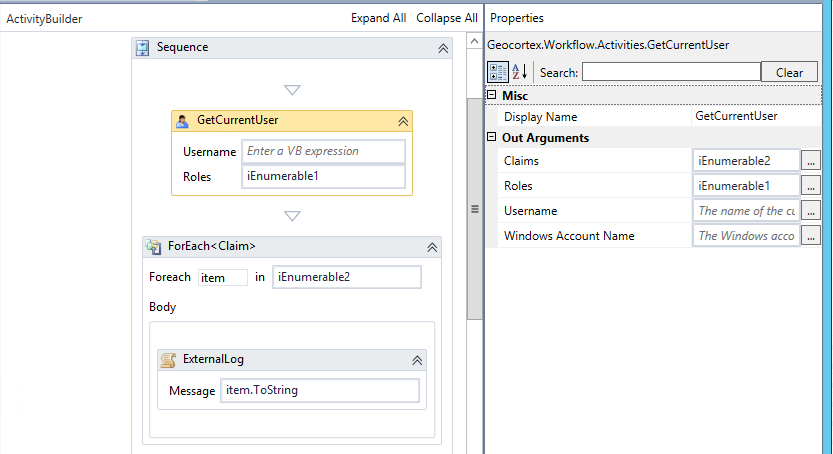Screen dimensions: 833x454
Task: Click the ForEach<Claim> activity icon
Action: click(x=154, y=246)
